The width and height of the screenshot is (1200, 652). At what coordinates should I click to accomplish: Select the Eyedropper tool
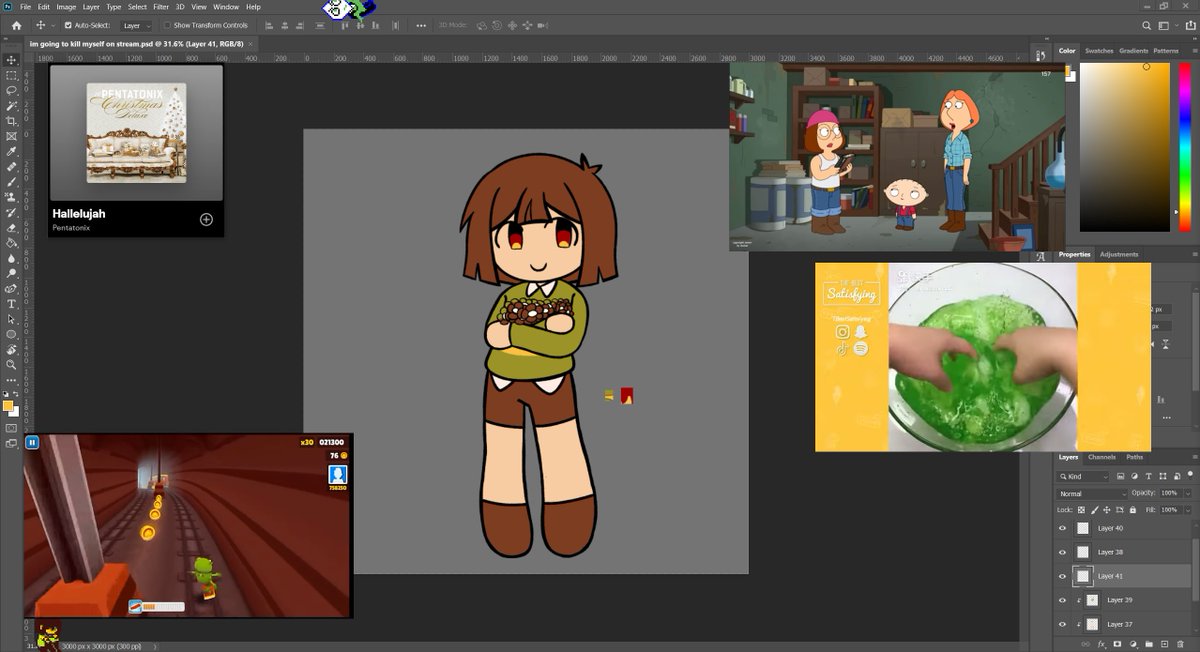(x=11, y=151)
